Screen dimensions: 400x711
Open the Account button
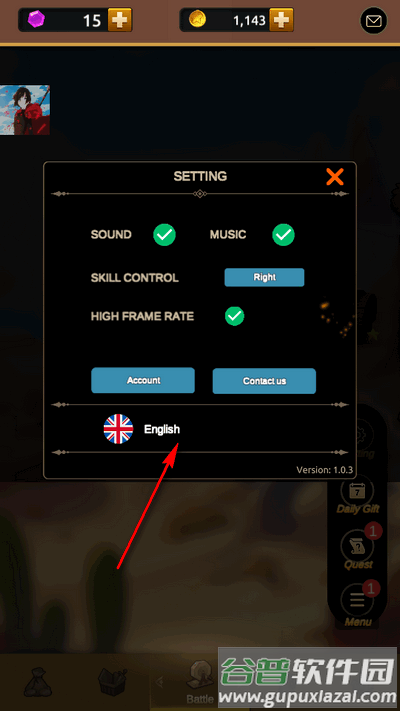143,380
